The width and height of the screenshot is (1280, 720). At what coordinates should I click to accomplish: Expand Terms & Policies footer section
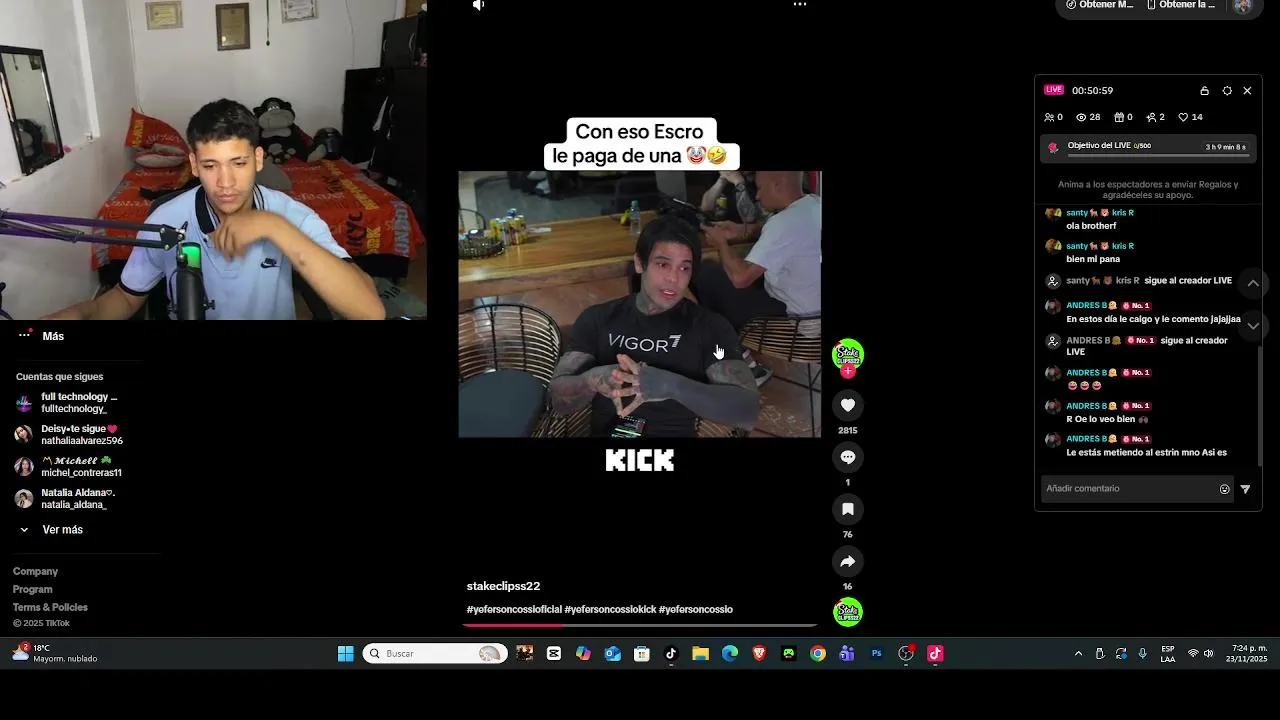50,607
